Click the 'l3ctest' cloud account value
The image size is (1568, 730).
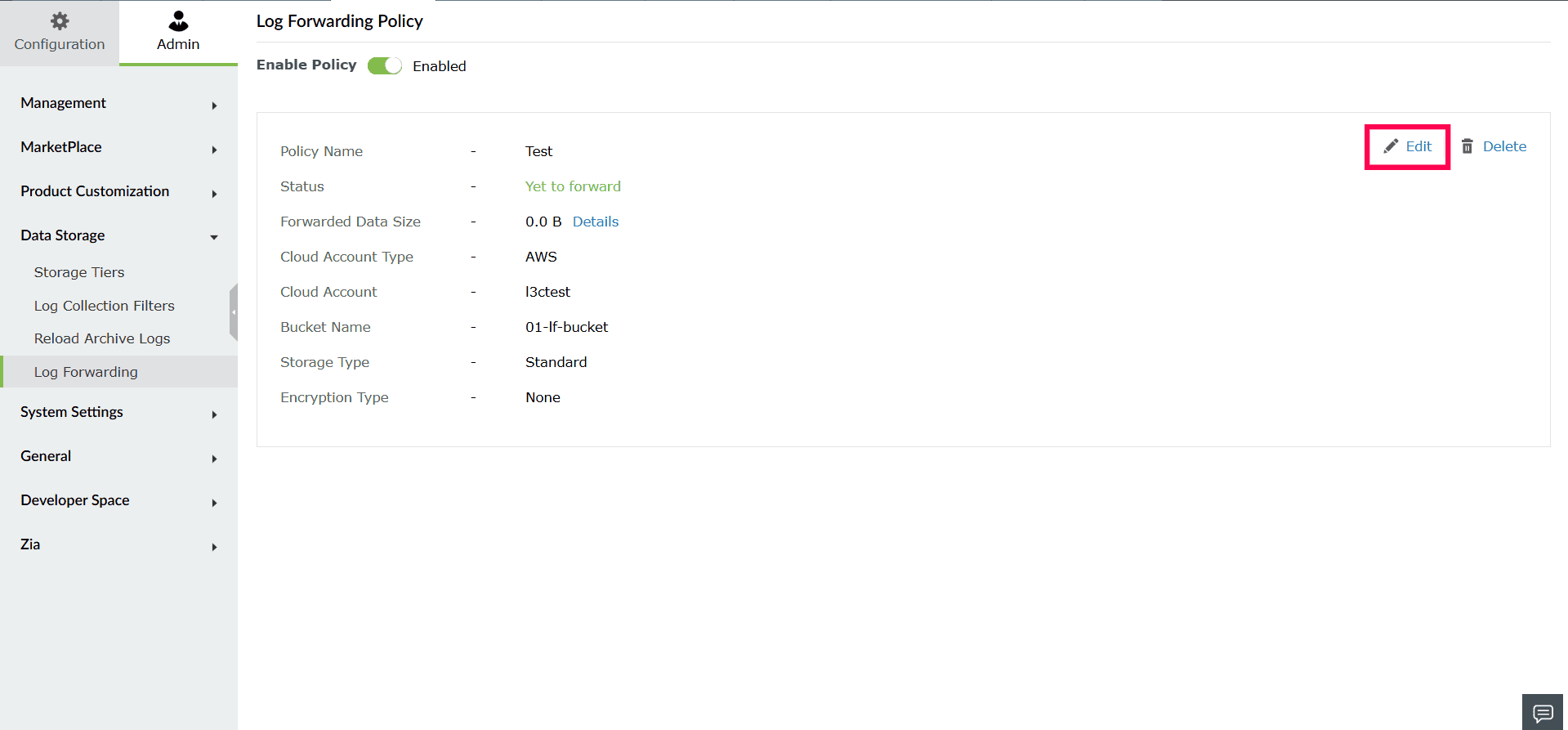(x=547, y=292)
